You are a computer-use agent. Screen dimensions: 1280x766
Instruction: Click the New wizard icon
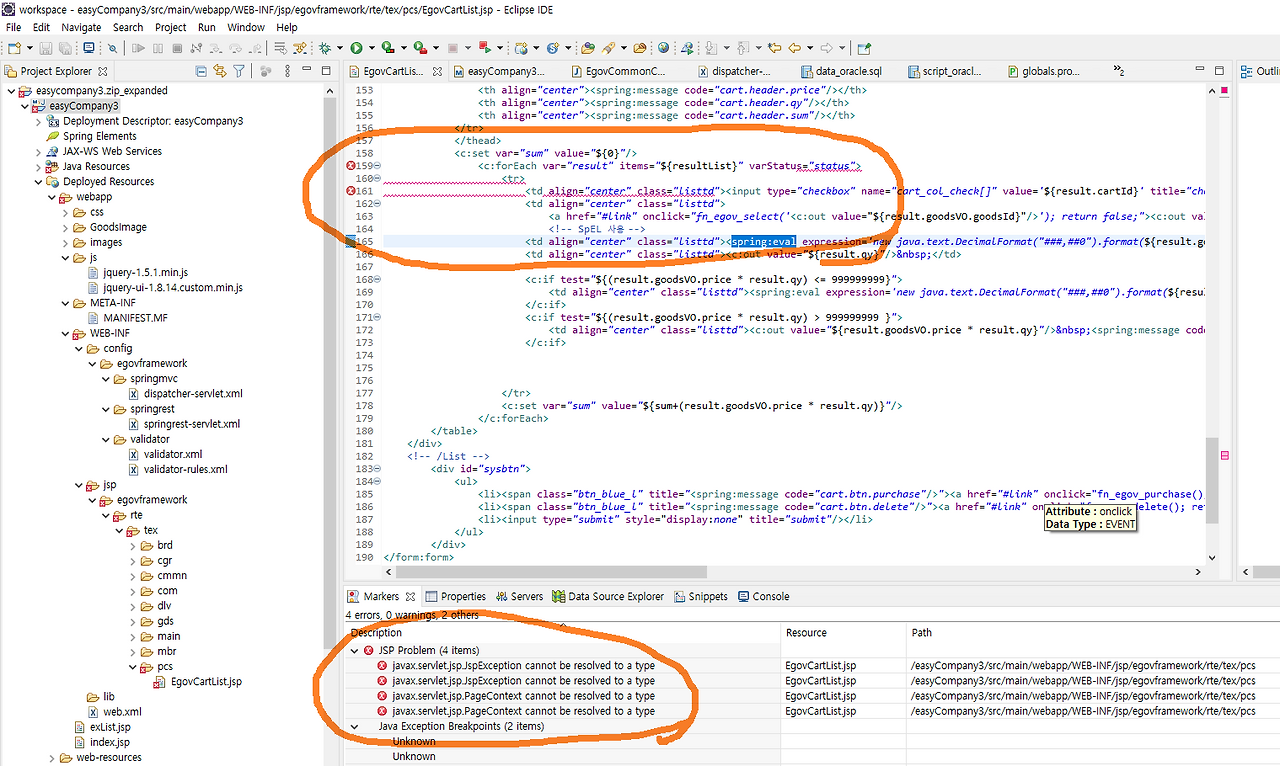[x=14, y=47]
